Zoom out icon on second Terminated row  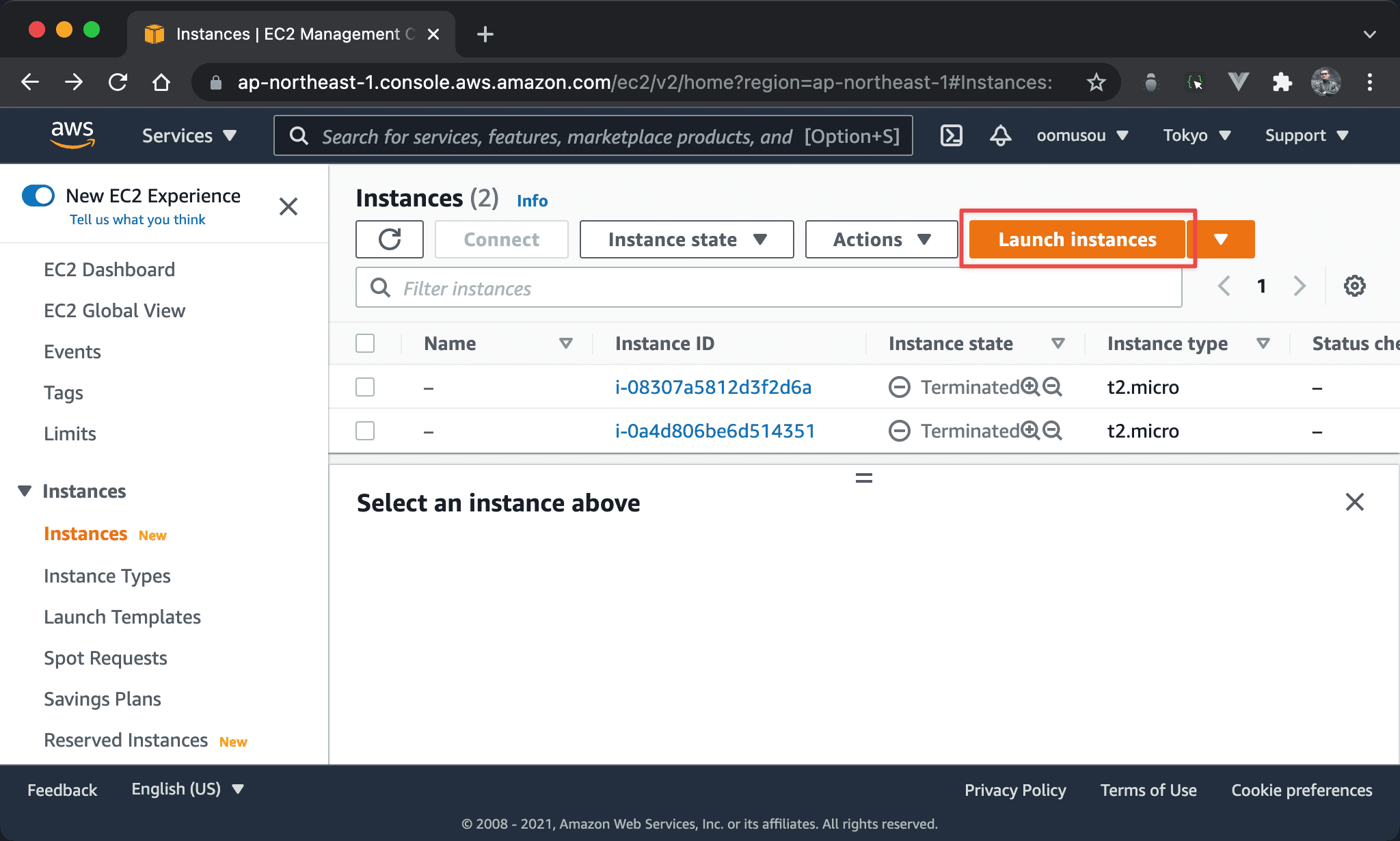pos(1053,431)
